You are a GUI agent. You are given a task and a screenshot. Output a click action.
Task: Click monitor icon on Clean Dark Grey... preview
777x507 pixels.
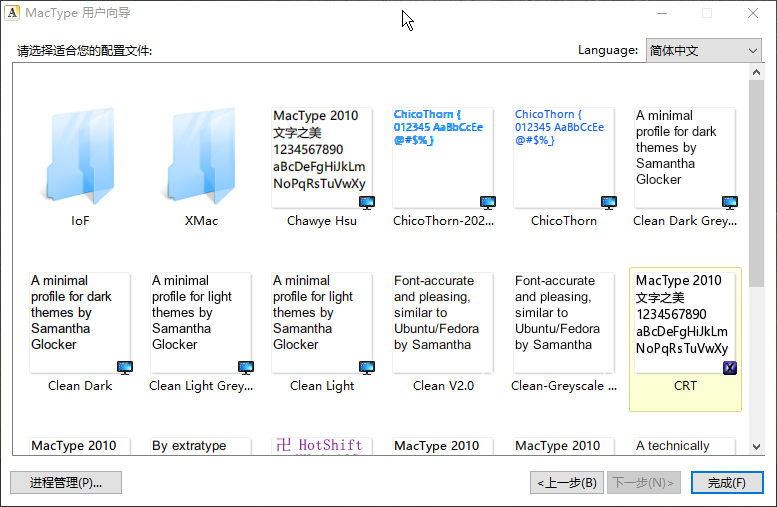pyautogui.click(x=730, y=202)
